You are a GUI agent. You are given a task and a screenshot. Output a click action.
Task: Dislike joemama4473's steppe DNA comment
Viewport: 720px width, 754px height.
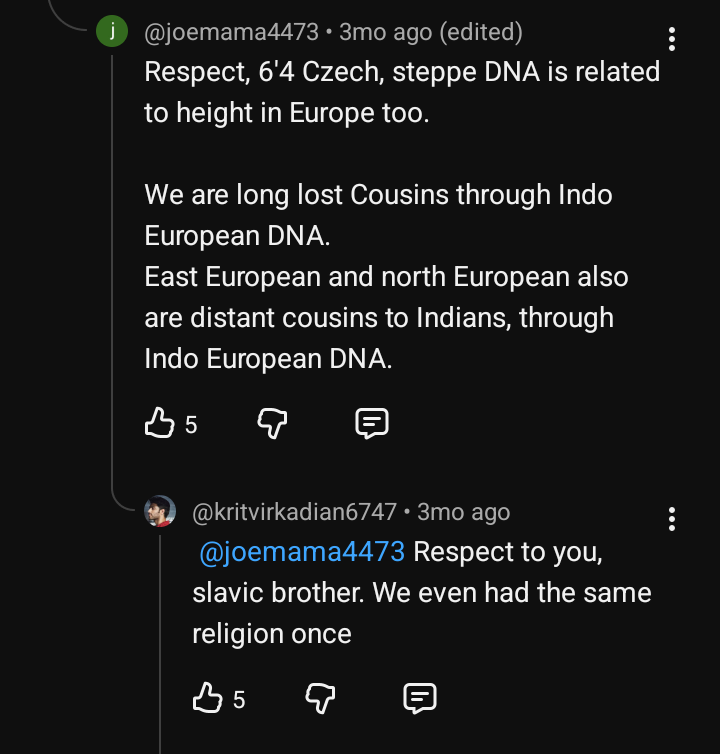(x=272, y=424)
